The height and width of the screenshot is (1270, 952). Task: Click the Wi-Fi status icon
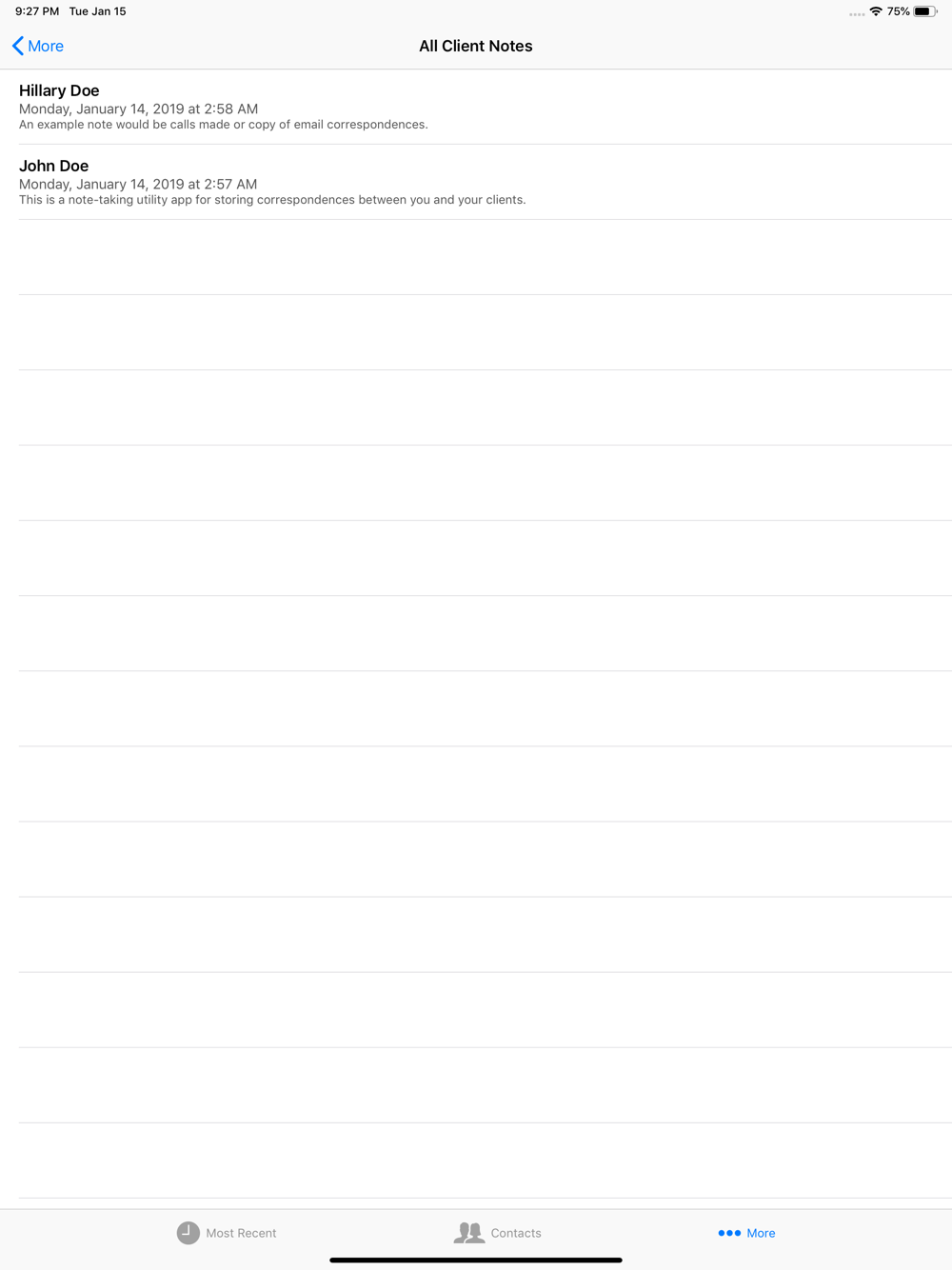point(876,11)
